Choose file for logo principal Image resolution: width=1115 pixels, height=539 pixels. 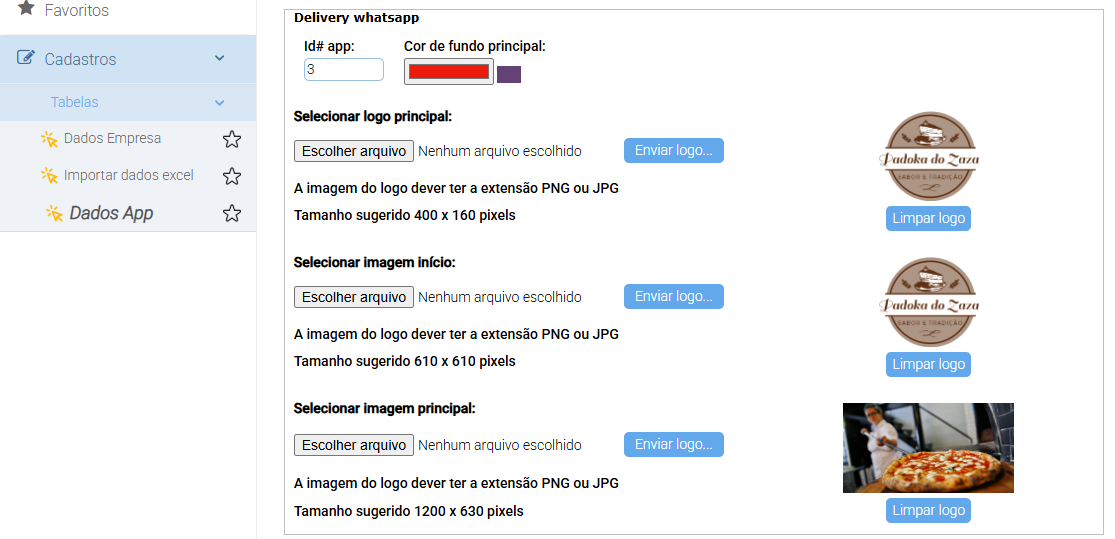354,151
